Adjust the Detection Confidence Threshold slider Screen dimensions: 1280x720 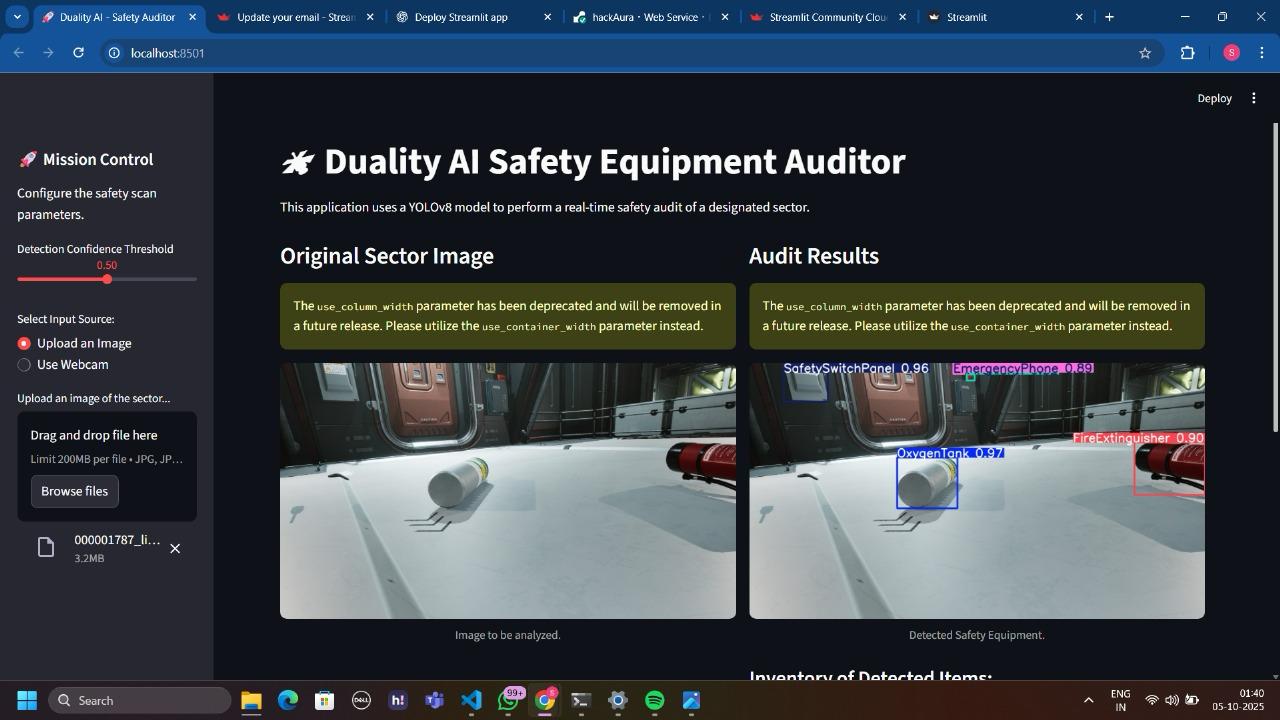coord(107,279)
